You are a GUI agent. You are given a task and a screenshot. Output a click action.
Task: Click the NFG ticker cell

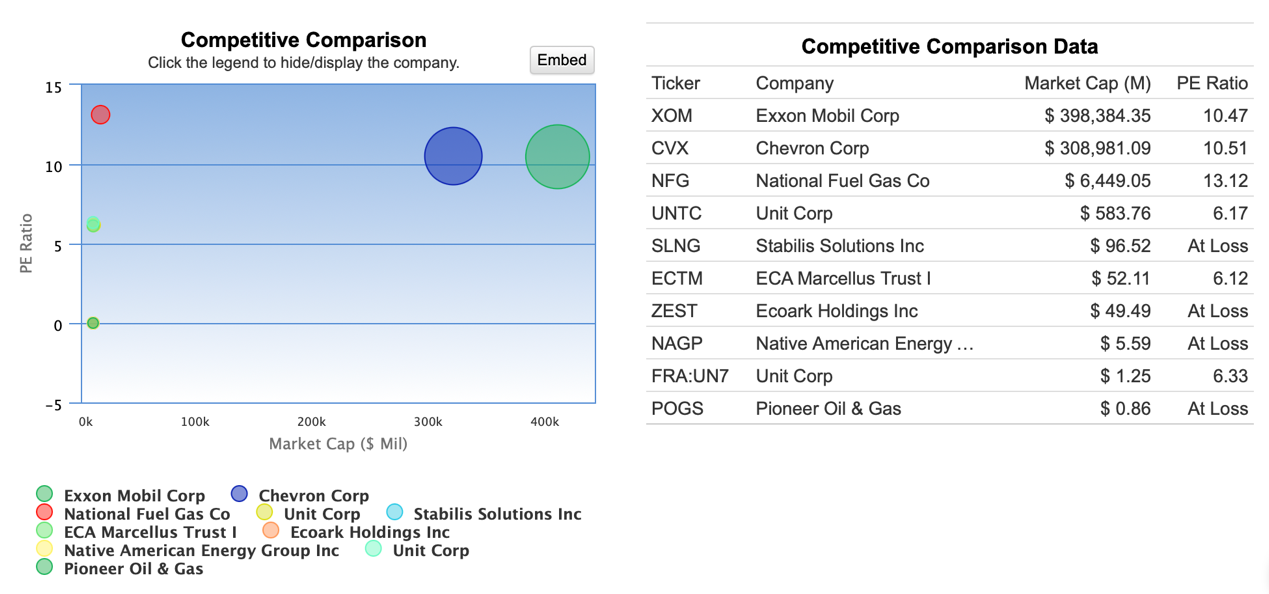pyautogui.click(x=670, y=181)
